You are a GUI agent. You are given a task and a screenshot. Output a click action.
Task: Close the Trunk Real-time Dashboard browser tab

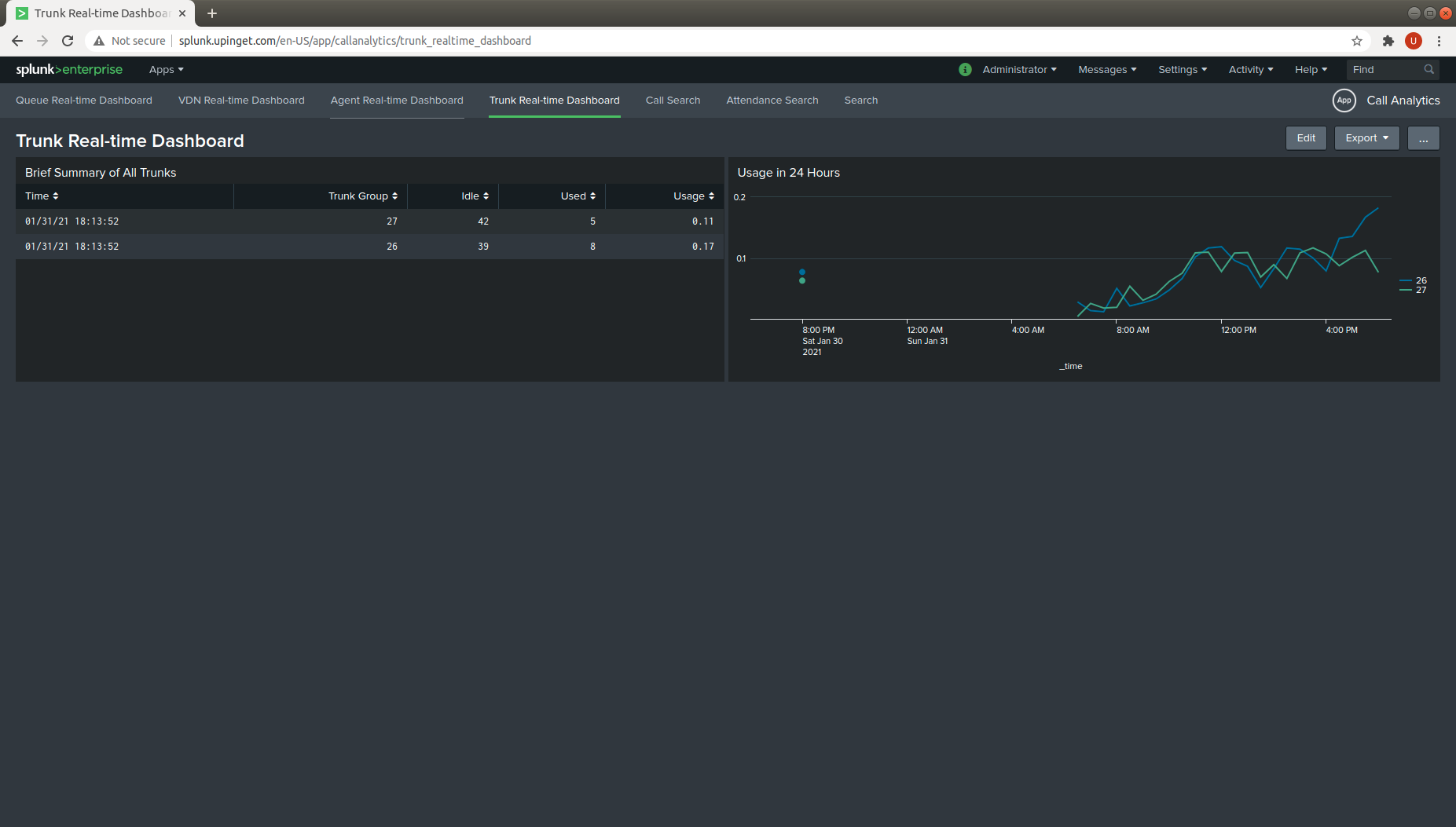click(182, 13)
